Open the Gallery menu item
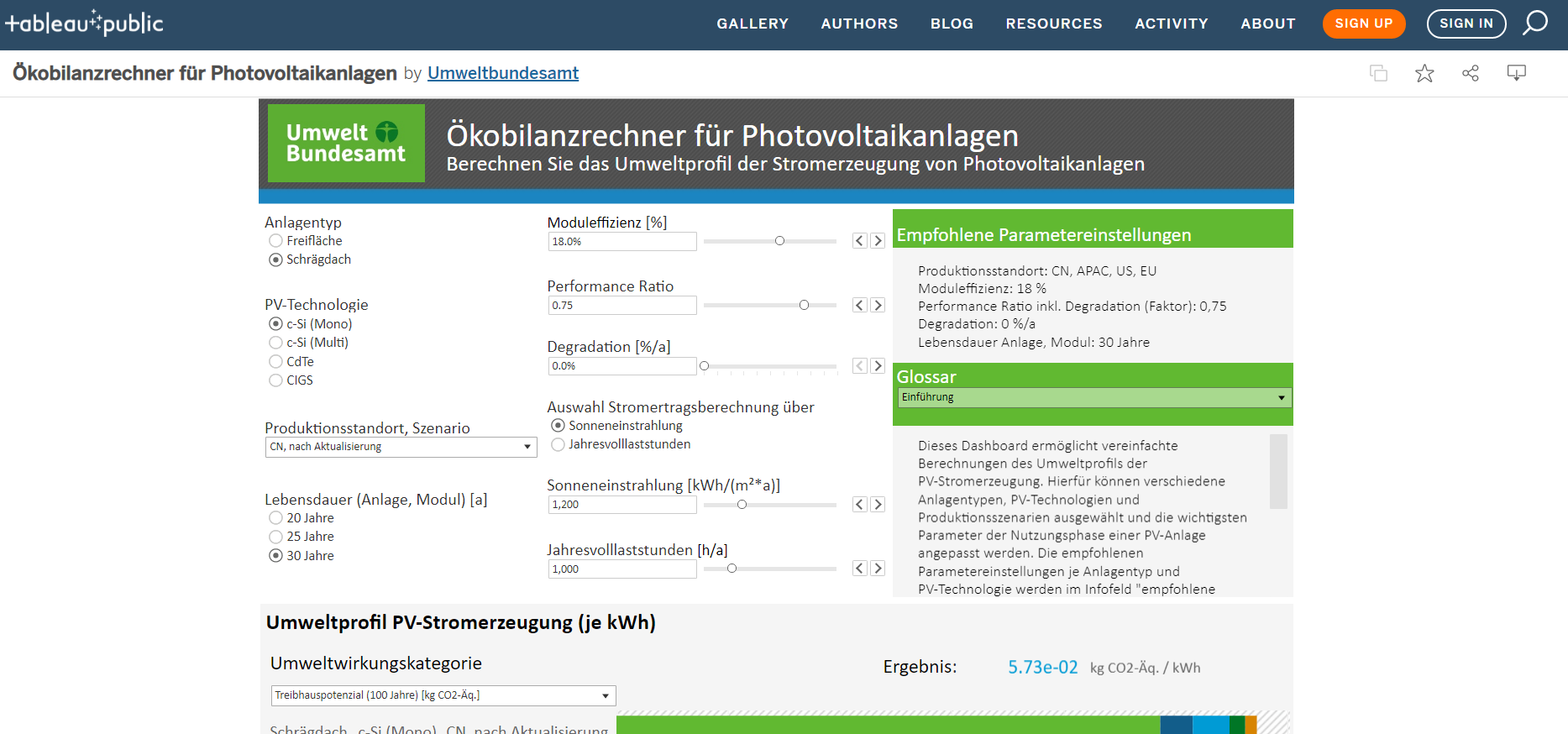This screenshot has height=734, width=1568. click(x=753, y=24)
